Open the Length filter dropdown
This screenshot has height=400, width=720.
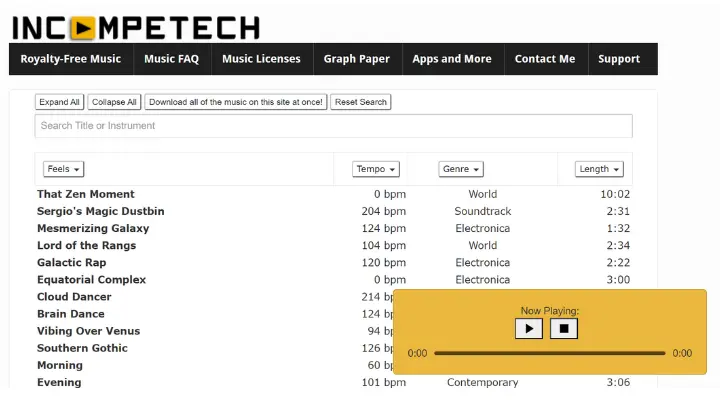(599, 169)
